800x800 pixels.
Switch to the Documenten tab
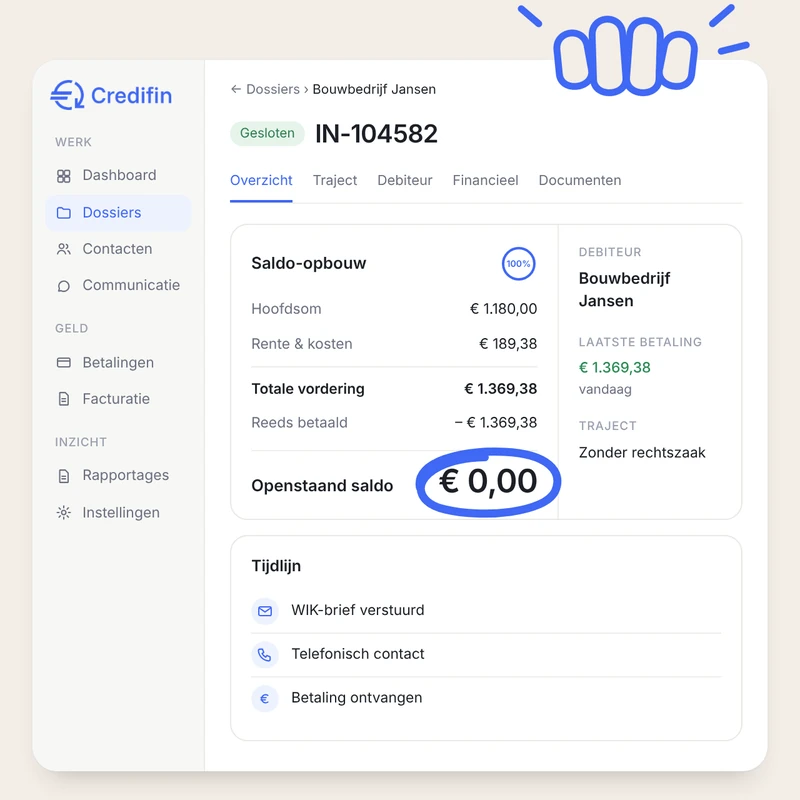tap(580, 181)
